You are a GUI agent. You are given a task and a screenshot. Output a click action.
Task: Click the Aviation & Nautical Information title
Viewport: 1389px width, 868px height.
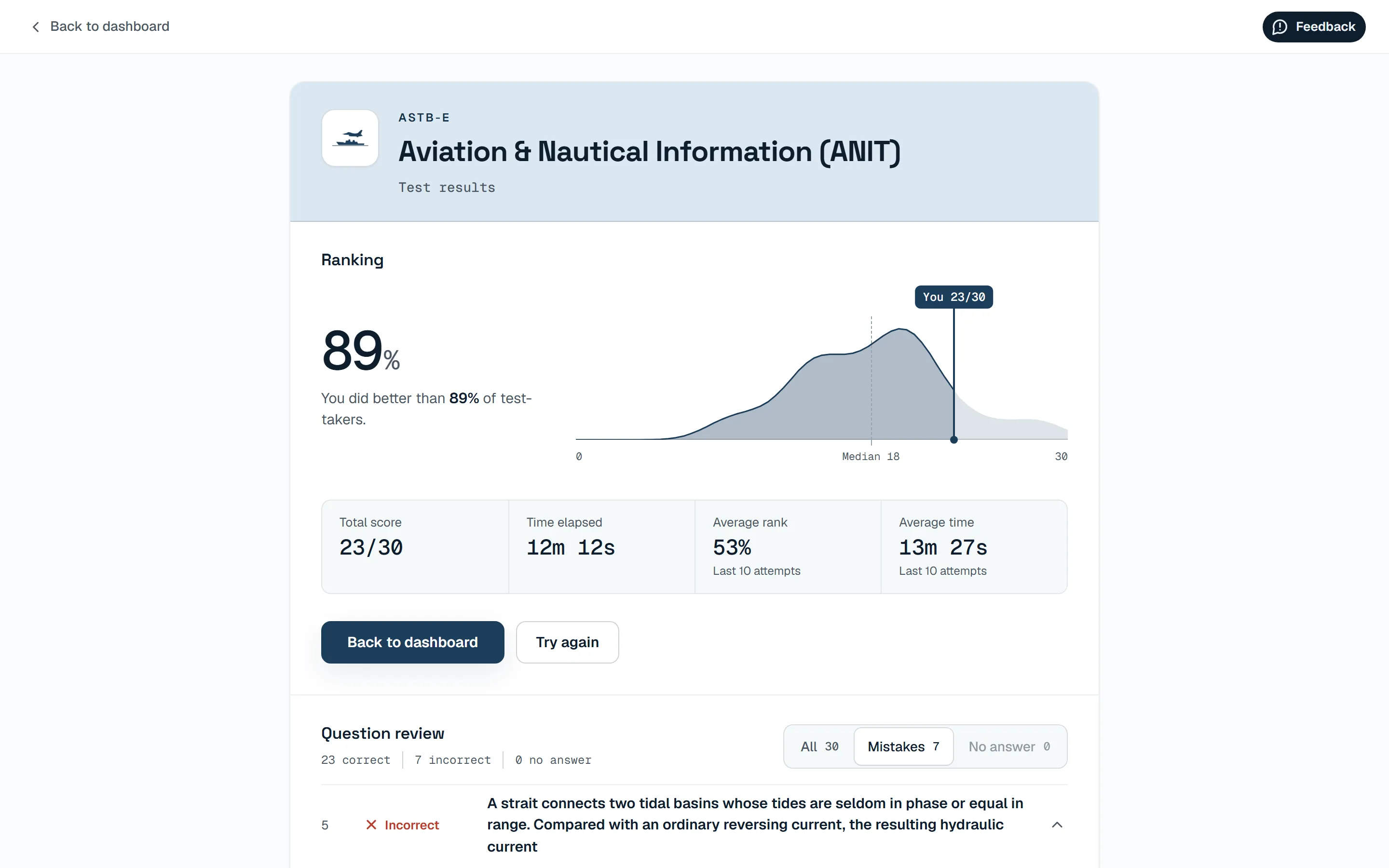649,151
